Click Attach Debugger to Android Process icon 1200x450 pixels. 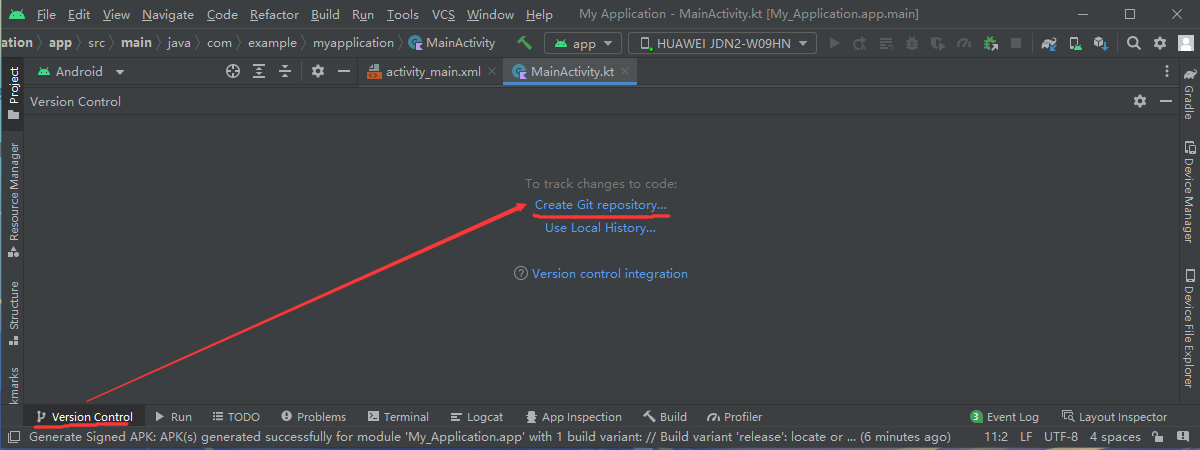point(990,43)
